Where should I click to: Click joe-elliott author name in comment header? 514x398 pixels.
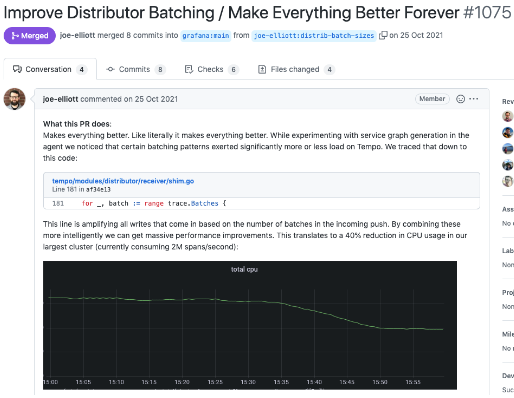[x=60, y=99]
